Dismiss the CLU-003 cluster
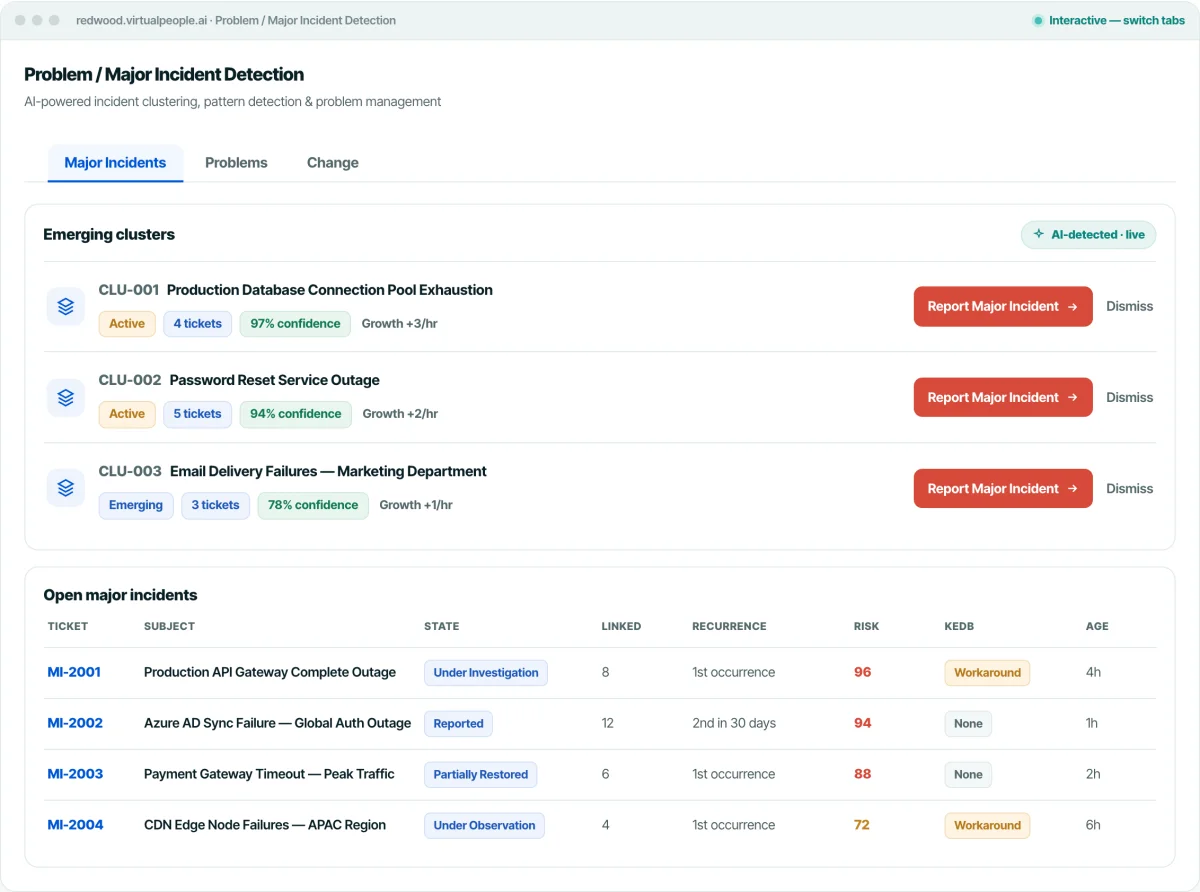Viewport: 1200px width, 892px height. (x=1129, y=488)
